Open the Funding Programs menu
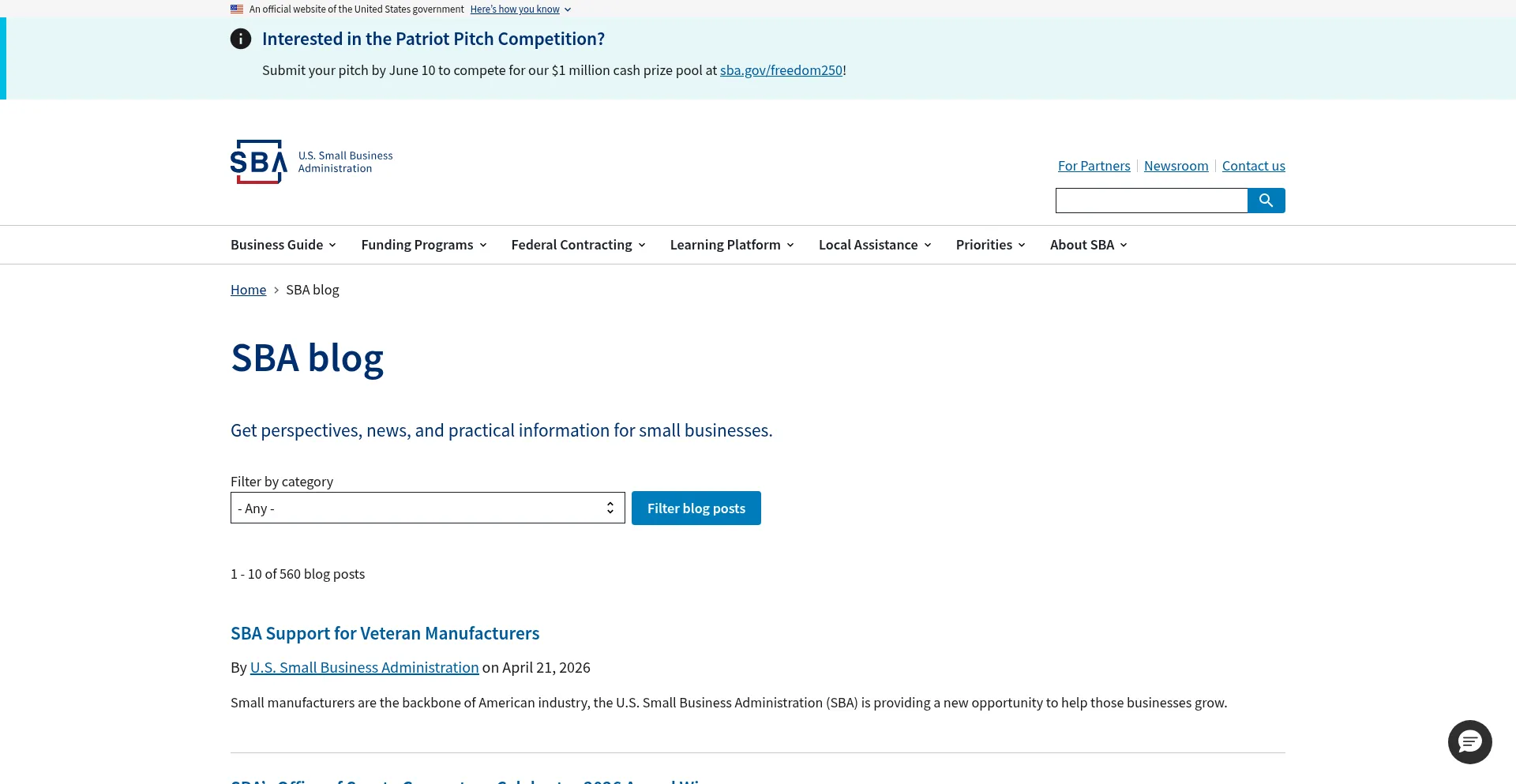Image resolution: width=1516 pixels, height=784 pixels. click(x=424, y=245)
